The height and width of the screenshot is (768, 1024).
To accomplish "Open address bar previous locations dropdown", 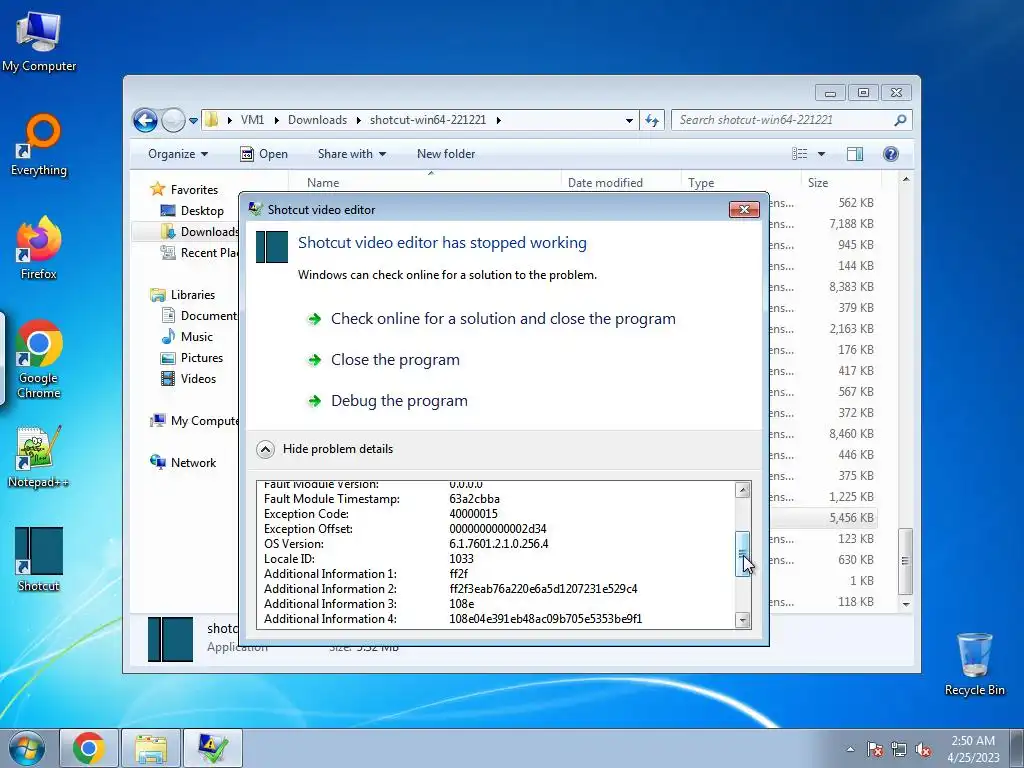I will point(629,120).
